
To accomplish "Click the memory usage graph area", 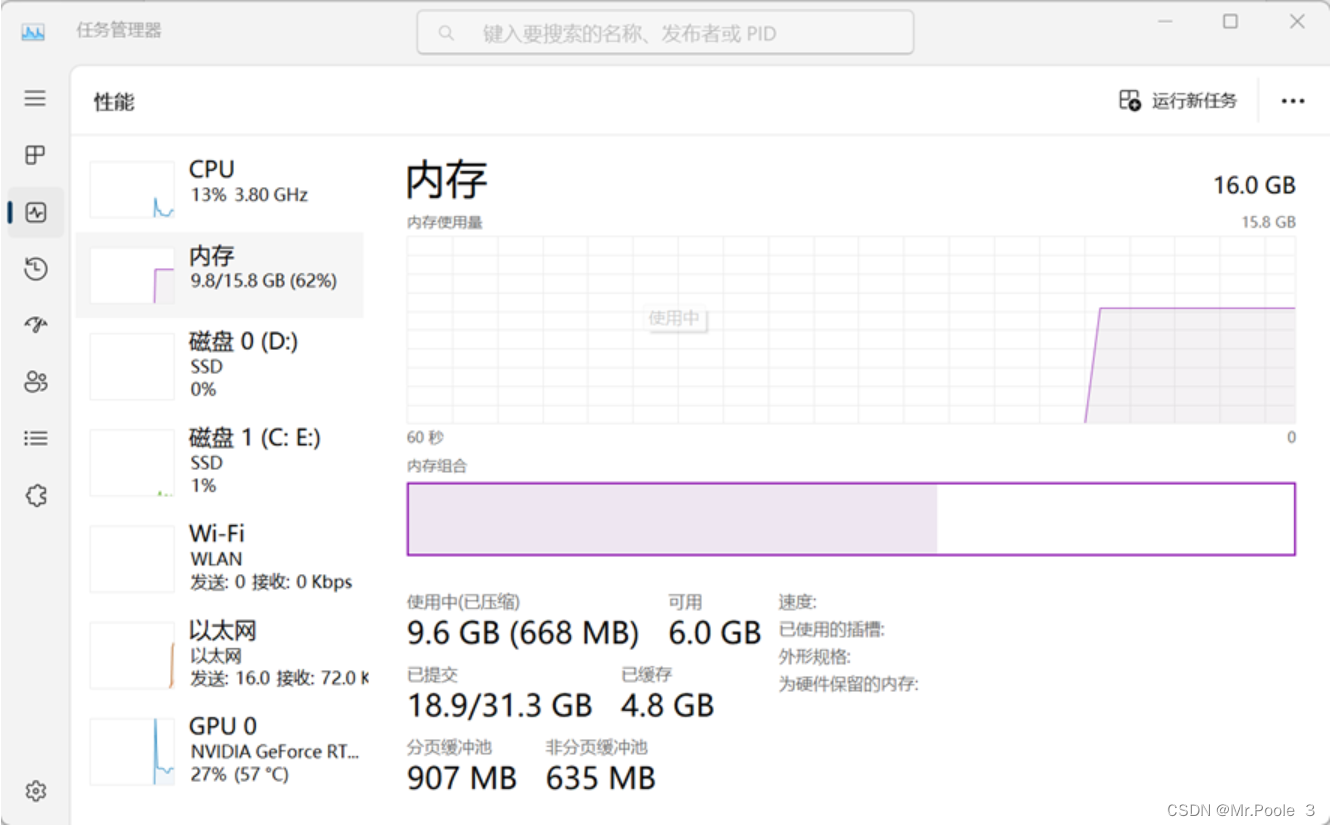I will click(851, 329).
